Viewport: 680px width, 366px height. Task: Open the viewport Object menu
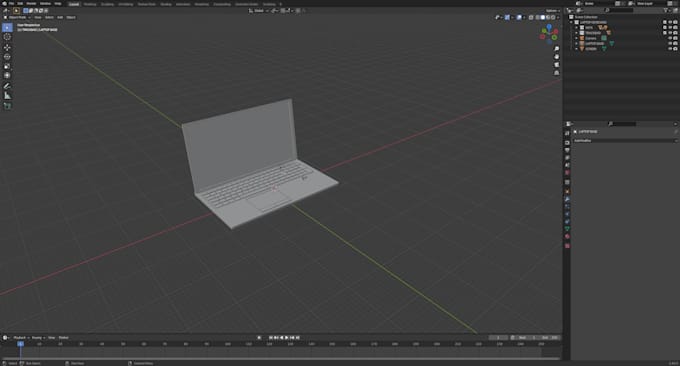click(71, 17)
